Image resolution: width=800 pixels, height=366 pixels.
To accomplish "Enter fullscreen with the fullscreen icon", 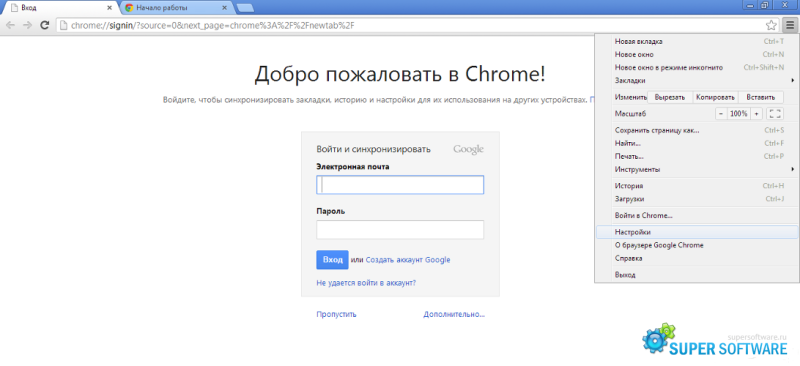I will [775, 114].
